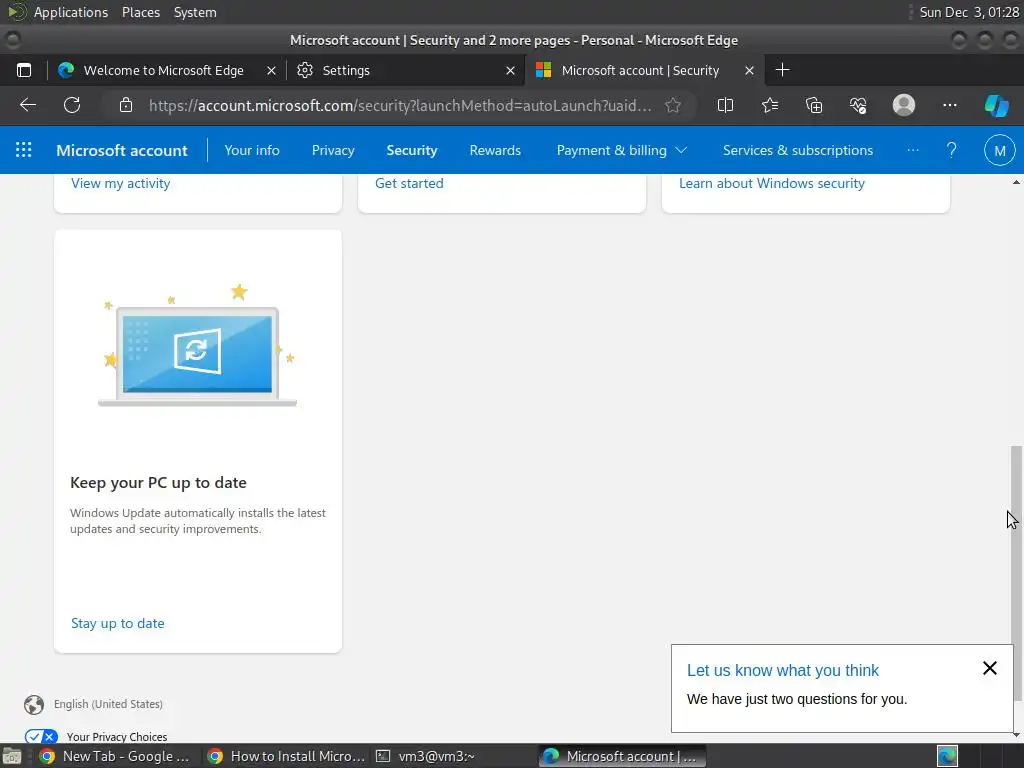Refresh the page with the reload icon

[72, 105]
